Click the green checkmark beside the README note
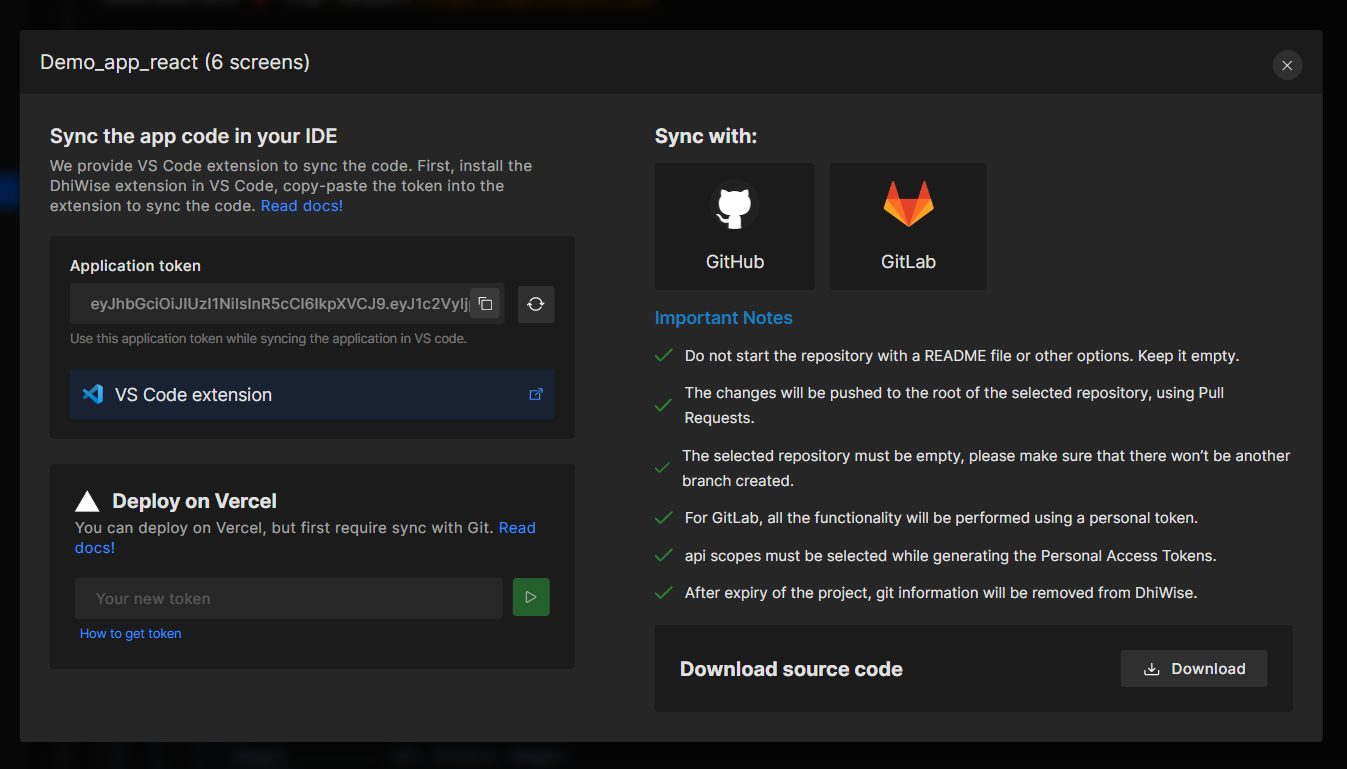Screen dimensions: 1347x769 point(663,354)
